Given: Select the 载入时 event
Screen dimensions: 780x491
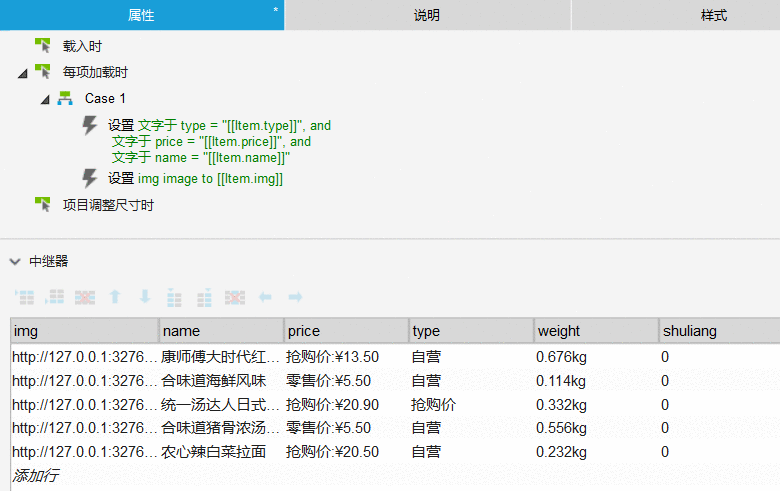Looking at the screenshot, I should point(82,46).
